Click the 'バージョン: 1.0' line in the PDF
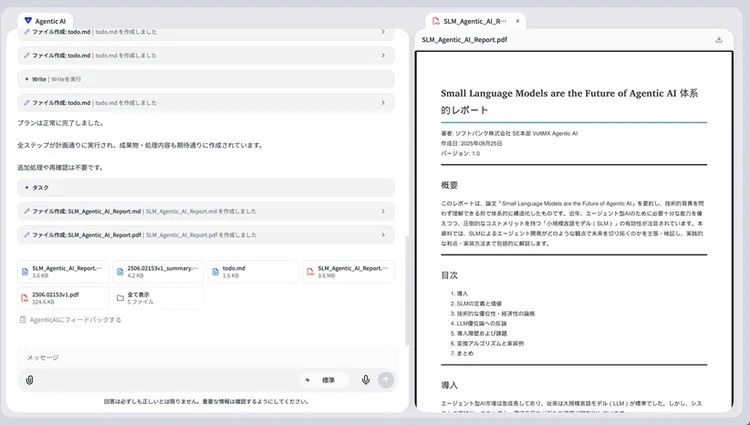The width and height of the screenshot is (750, 425). 460,153
